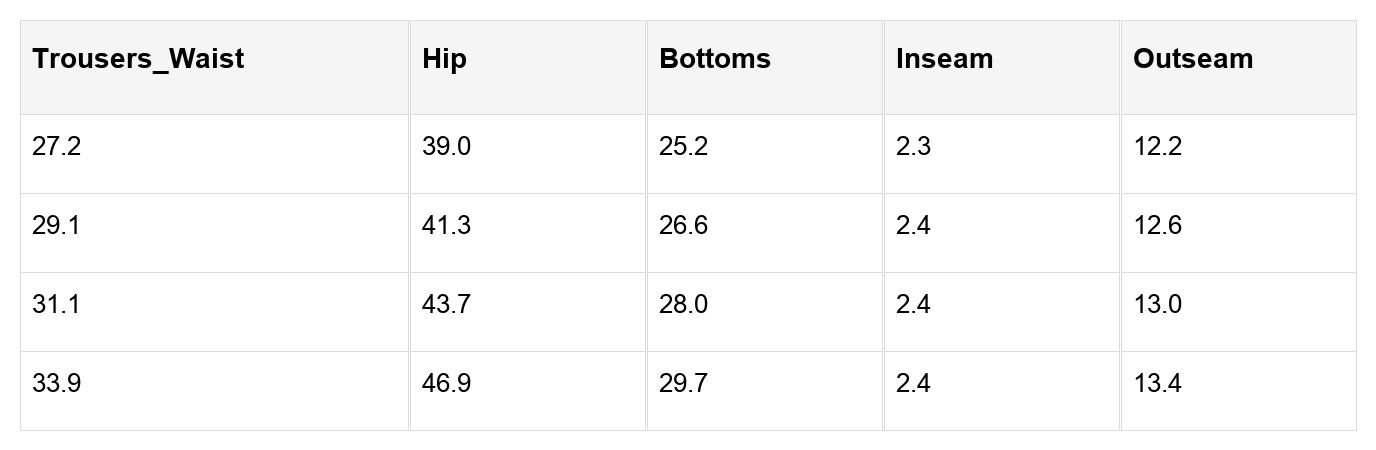Click the Trousers_Waist column header
The image size is (1376, 450).
(x=138, y=59)
